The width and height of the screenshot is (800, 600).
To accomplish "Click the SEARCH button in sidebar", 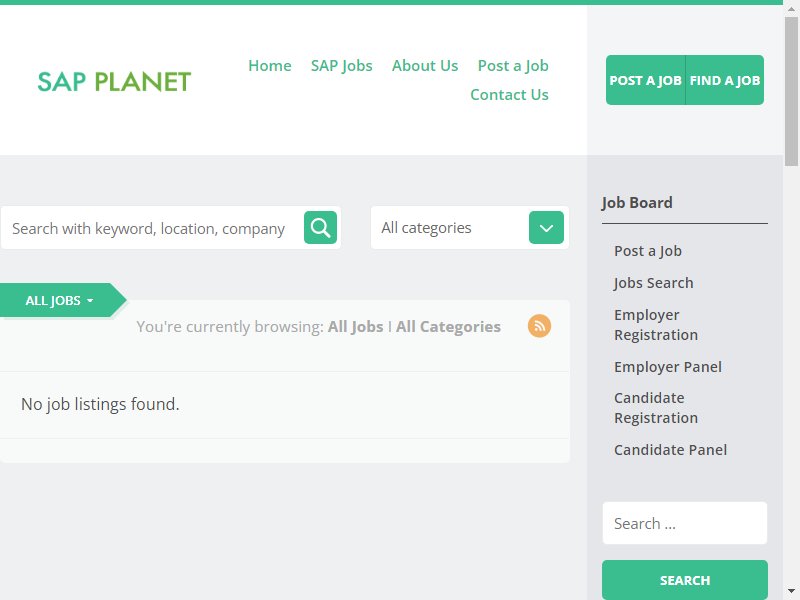I will [685, 580].
